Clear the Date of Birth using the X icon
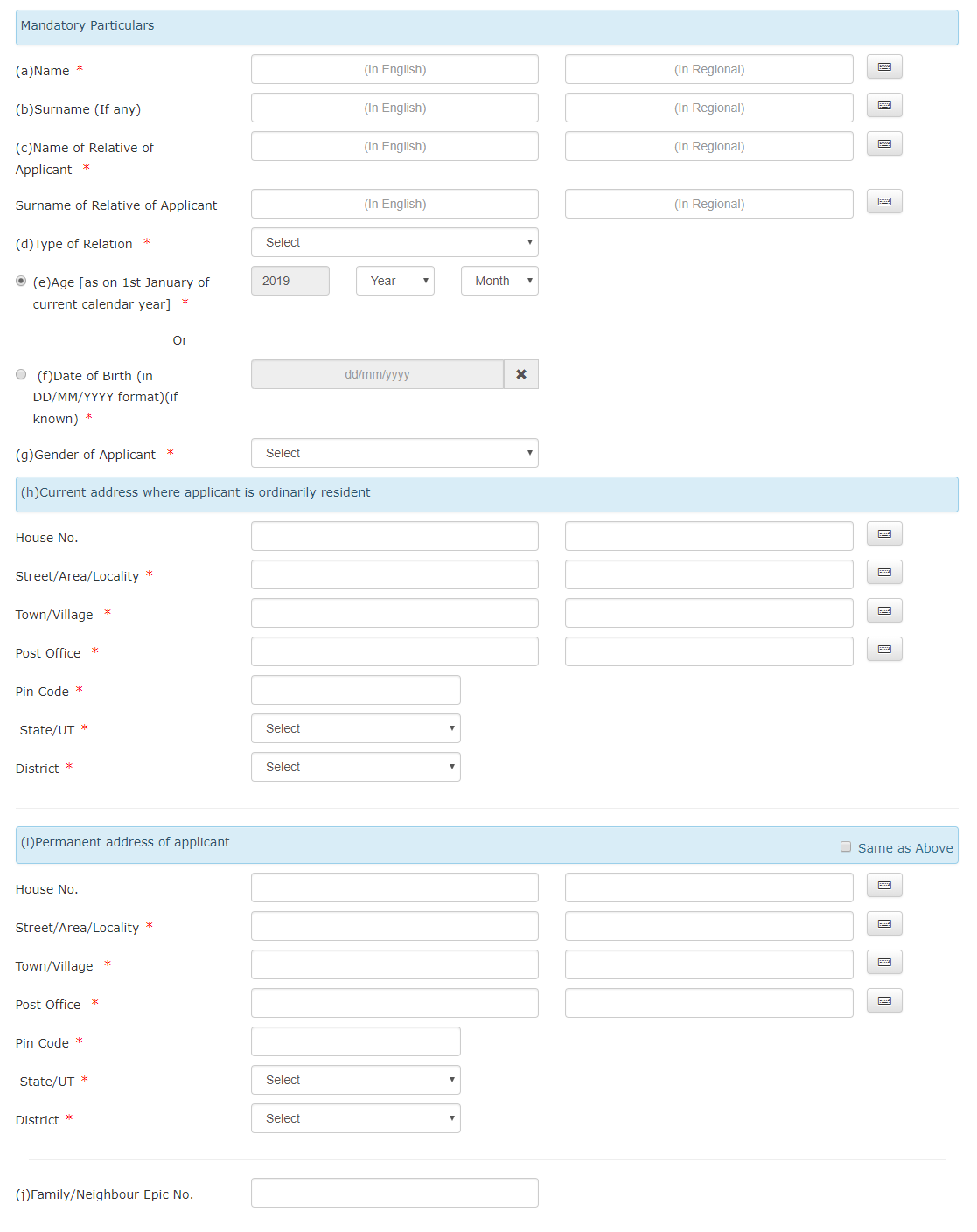The image size is (977, 1232). pyautogui.click(x=520, y=373)
